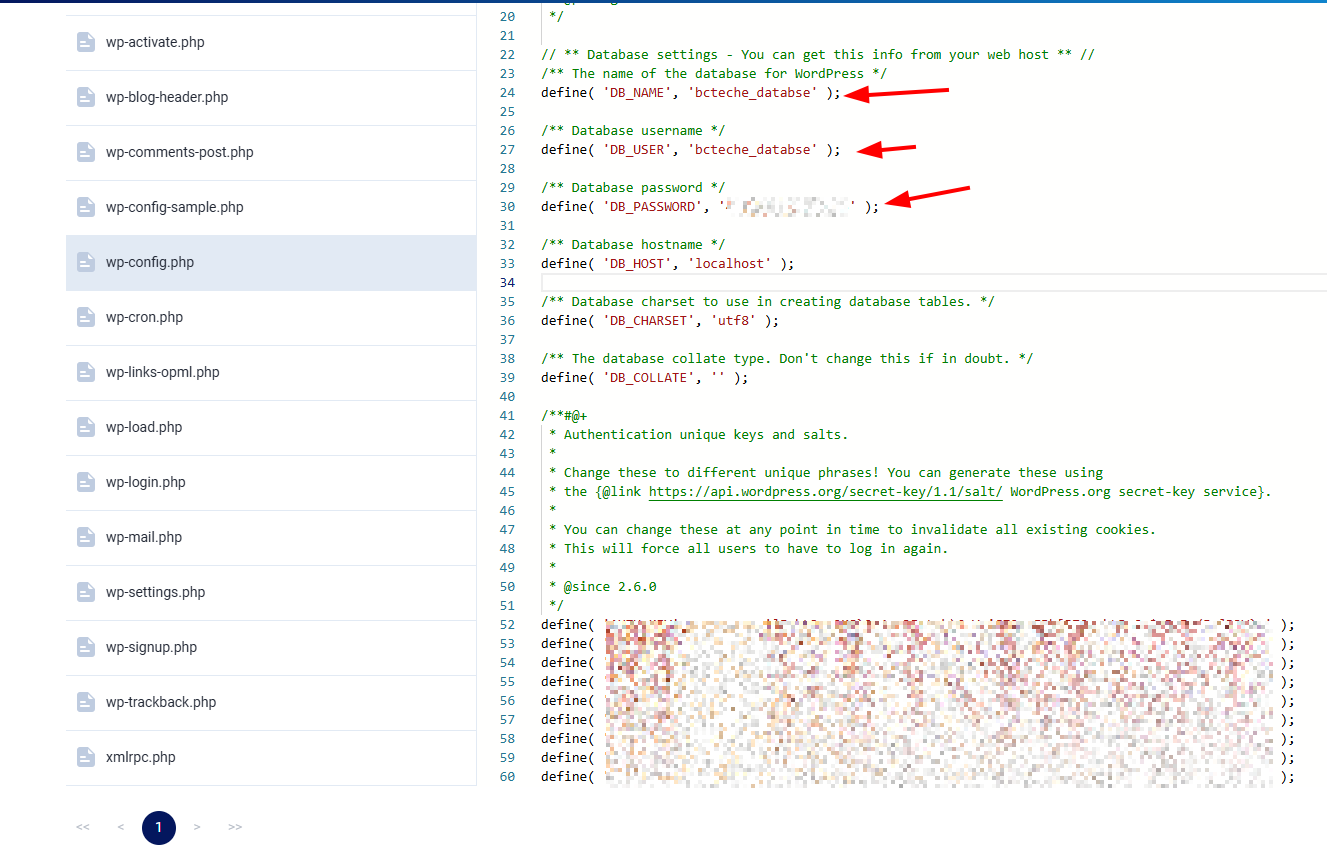
Task: Go to the next page of files
Action: 197,827
